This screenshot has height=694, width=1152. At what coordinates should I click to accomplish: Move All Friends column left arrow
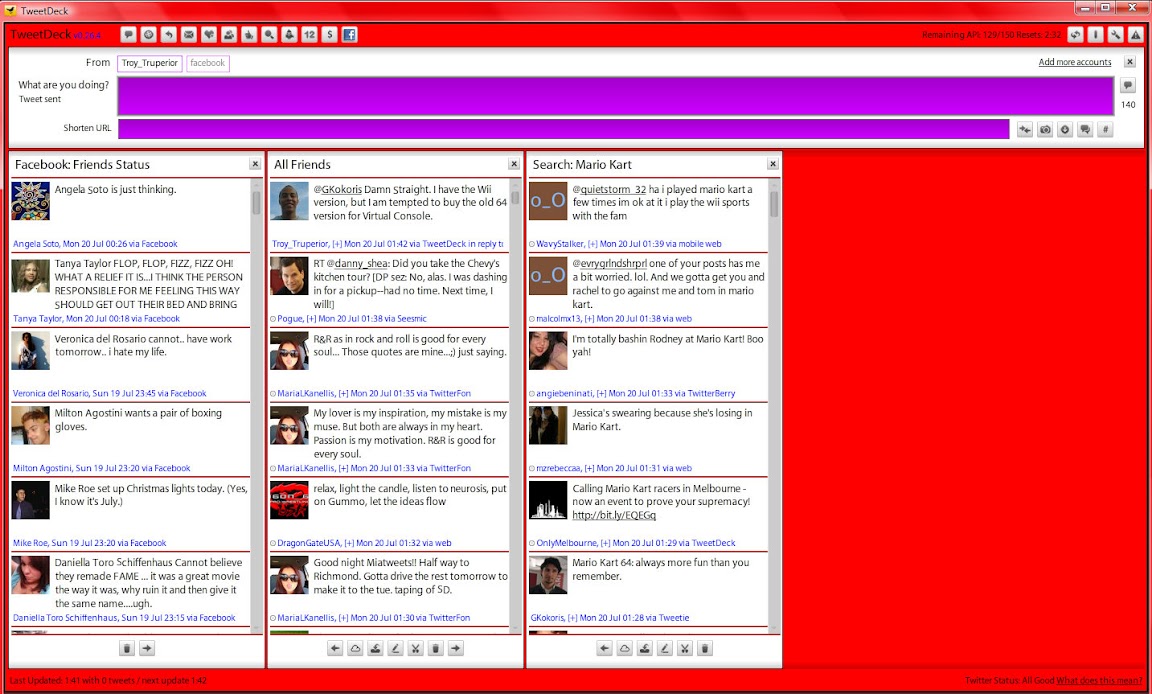335,648
